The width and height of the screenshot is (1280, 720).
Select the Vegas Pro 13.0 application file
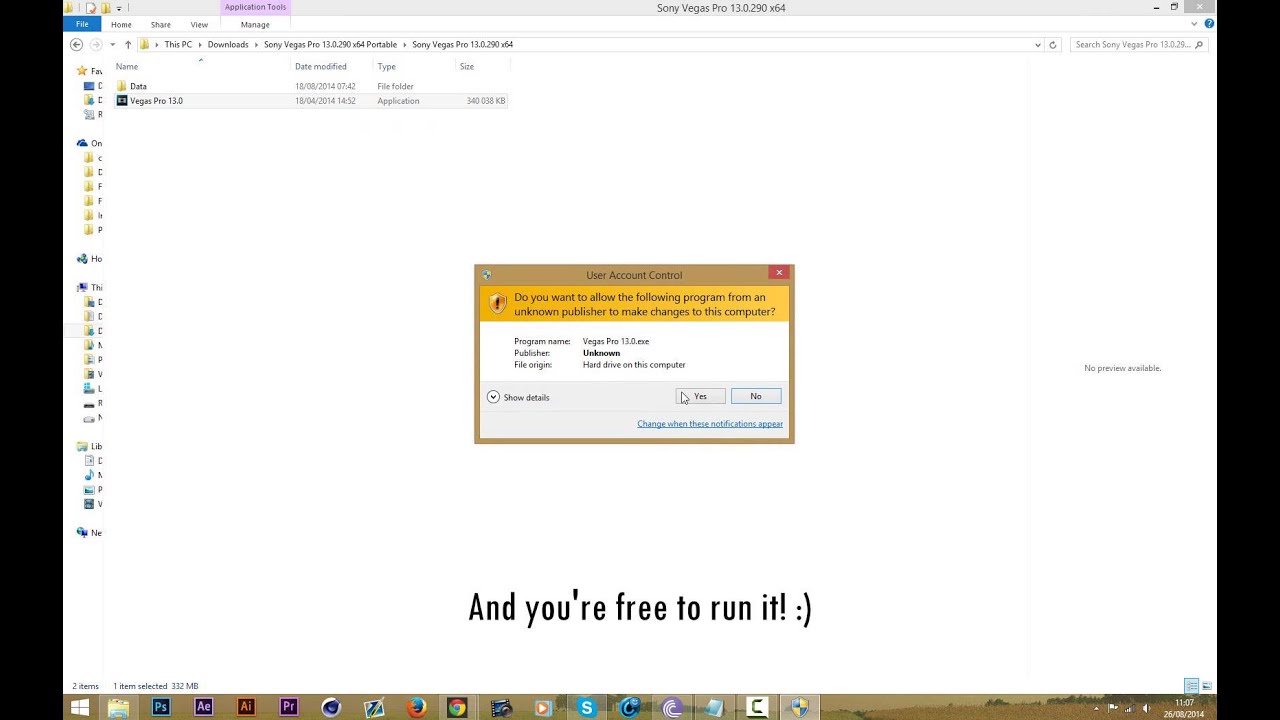tap(311, 101)
